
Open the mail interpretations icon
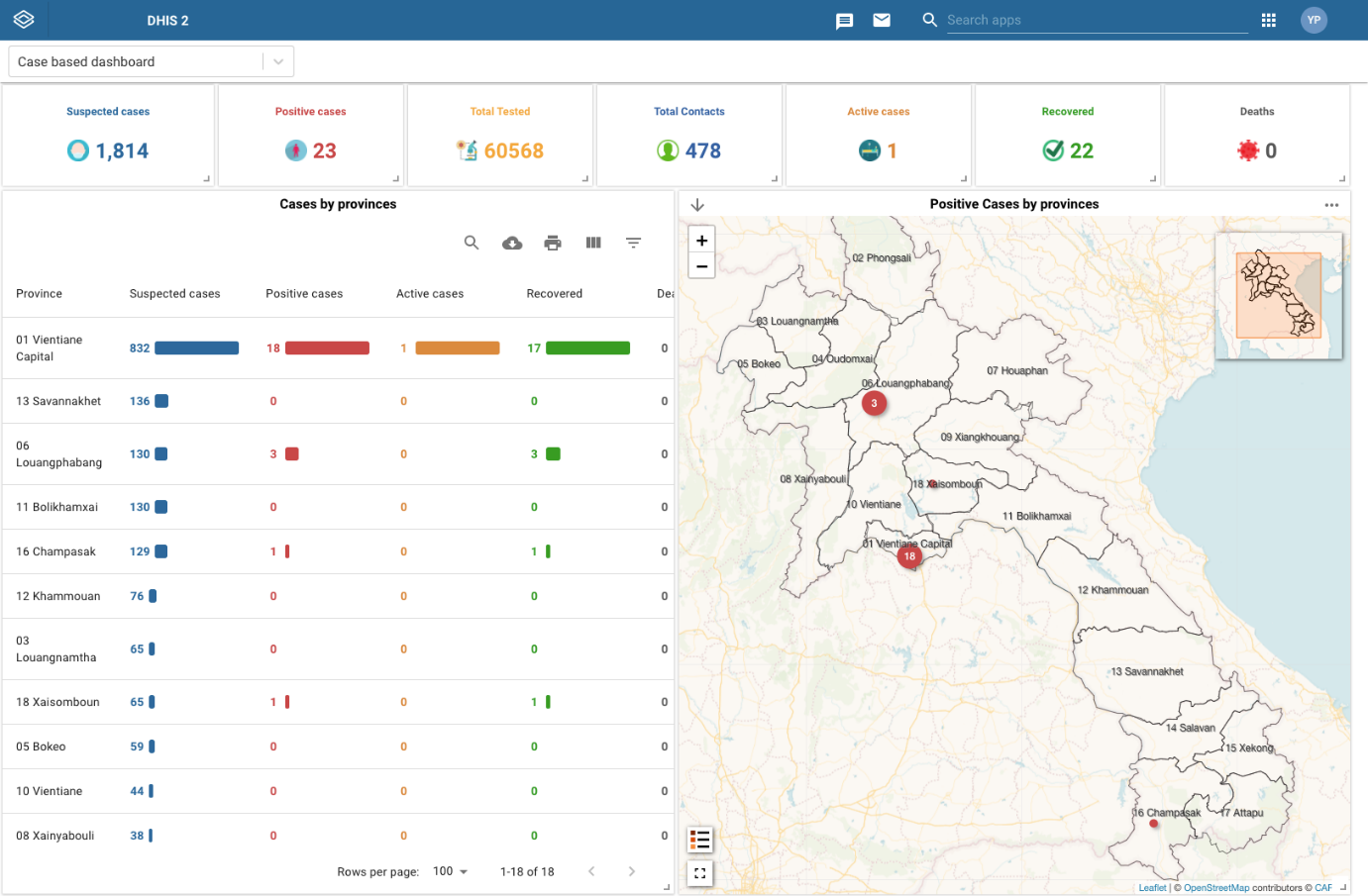(x=881, y=20)
